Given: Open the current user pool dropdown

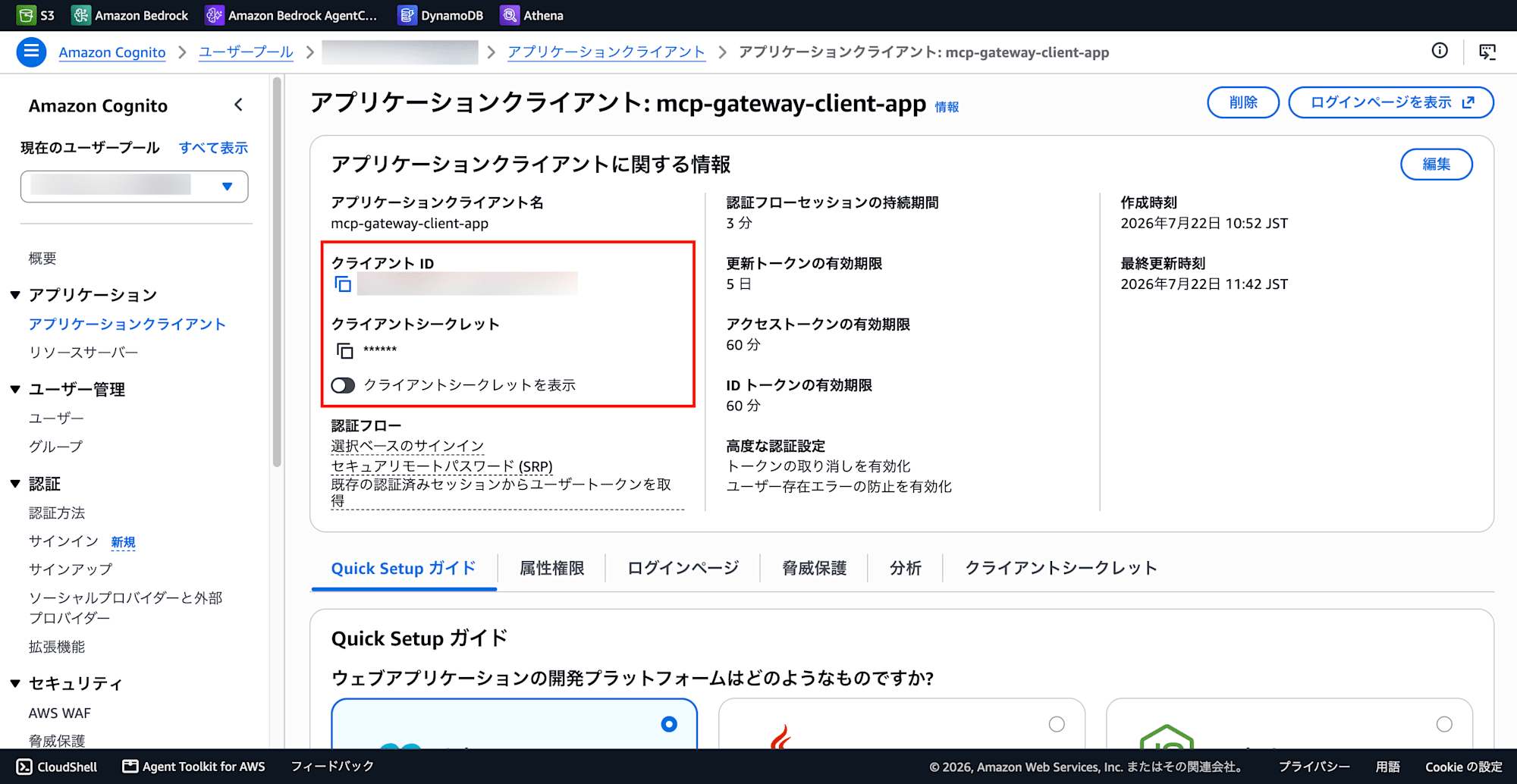Looking at the screenshot, I should tap(134, 187).
